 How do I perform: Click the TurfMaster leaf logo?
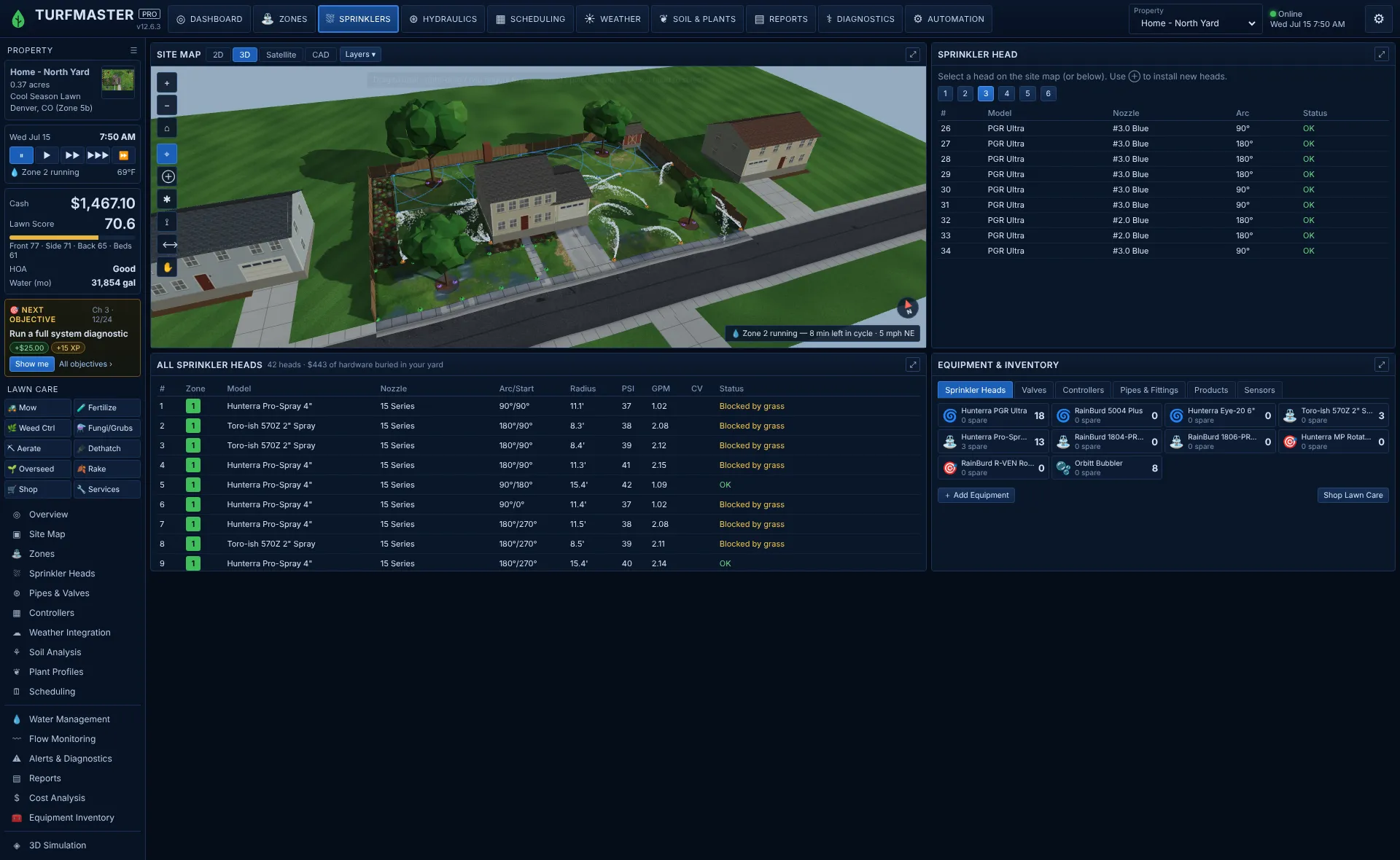click(18, 19)
